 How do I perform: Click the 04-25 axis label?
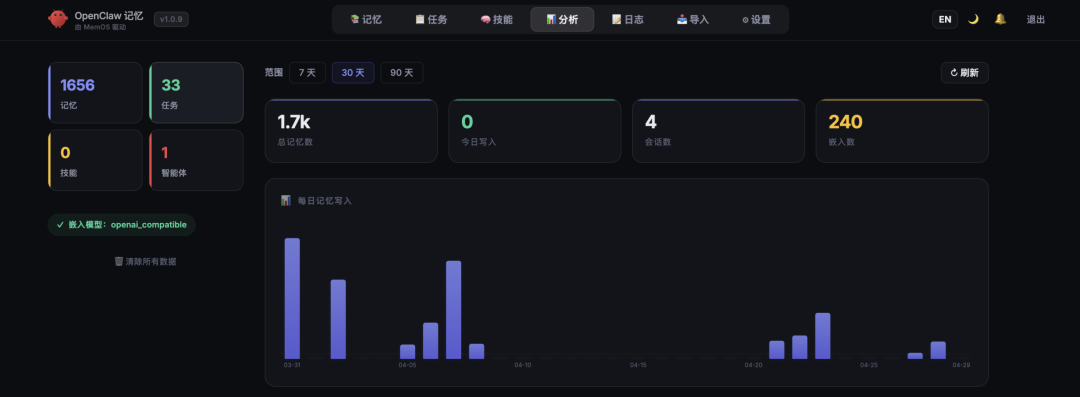pos(869,365)
